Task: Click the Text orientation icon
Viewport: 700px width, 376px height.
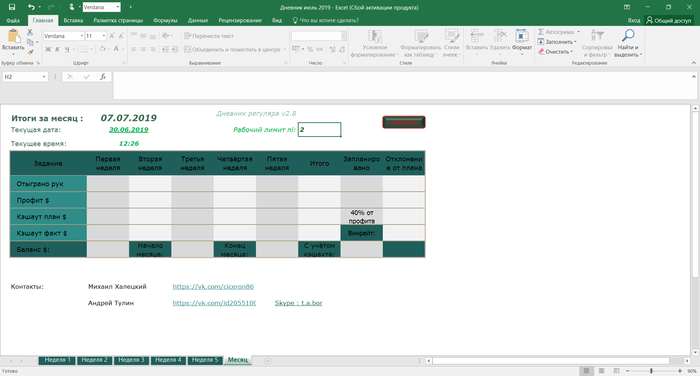Action: (x=166, y=36)
